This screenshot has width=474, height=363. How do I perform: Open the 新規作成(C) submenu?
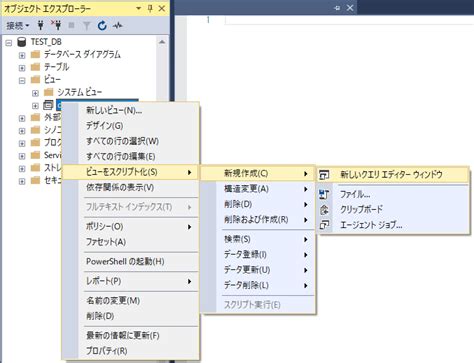click(x=258, y=173)
